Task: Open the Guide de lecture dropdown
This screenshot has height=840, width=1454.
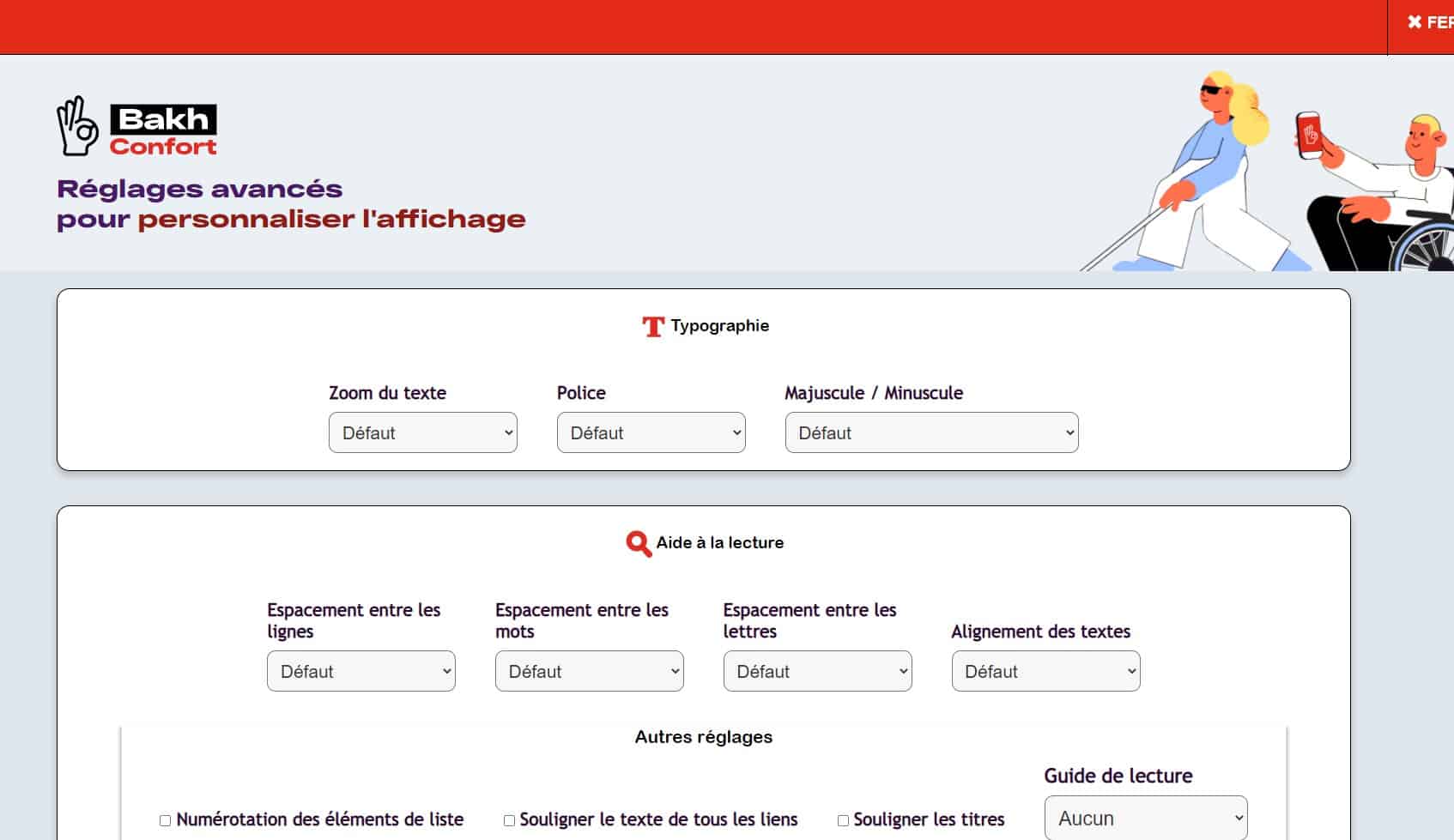Action: coord(1145,818)
